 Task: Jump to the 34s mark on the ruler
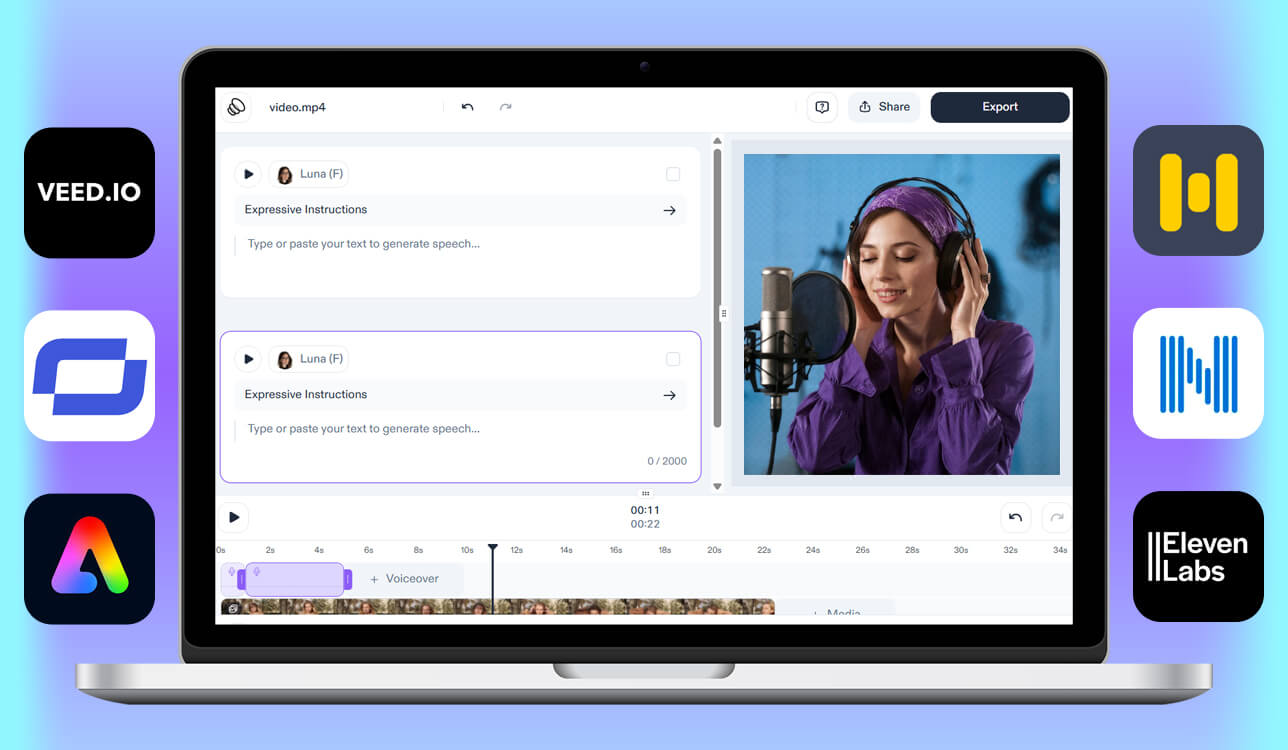pos(1060,550)
